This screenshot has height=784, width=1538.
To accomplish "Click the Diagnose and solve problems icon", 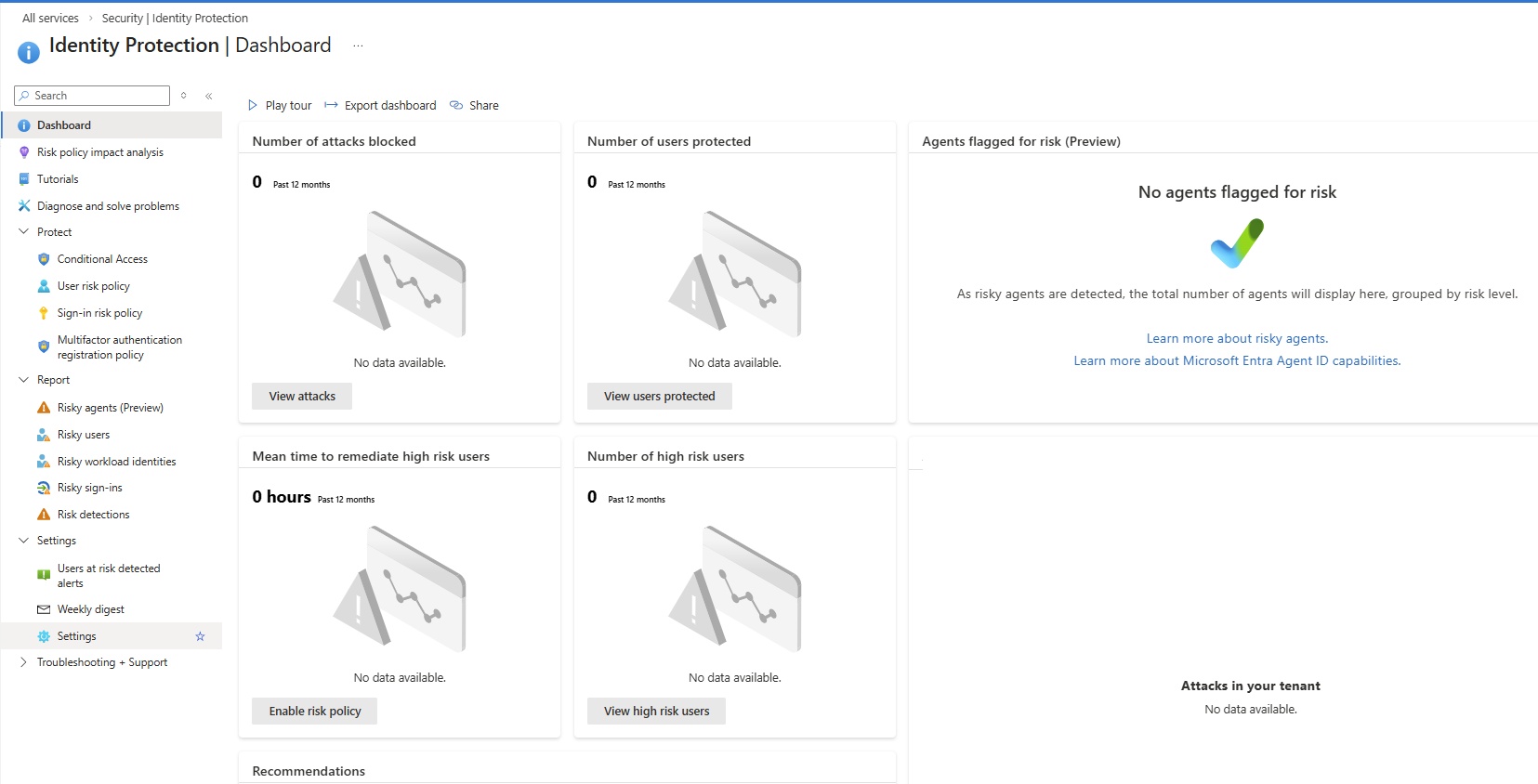I will [24, 206].
